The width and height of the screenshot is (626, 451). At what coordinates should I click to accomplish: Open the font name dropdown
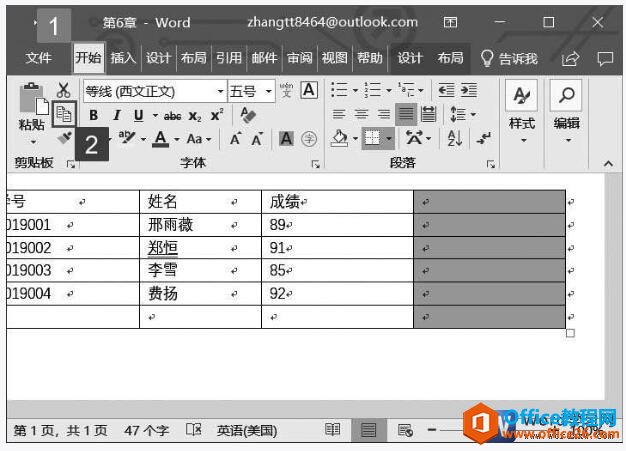221,91
